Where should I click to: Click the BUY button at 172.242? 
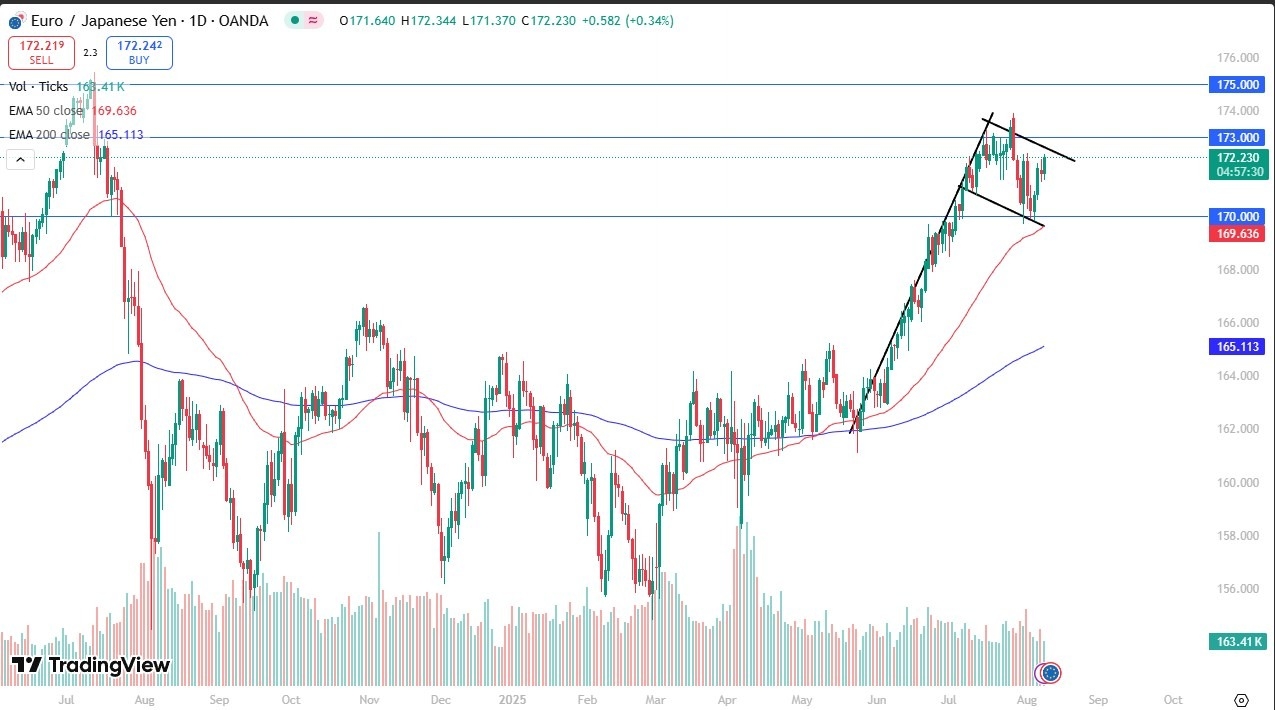click(x=139, y=53)
